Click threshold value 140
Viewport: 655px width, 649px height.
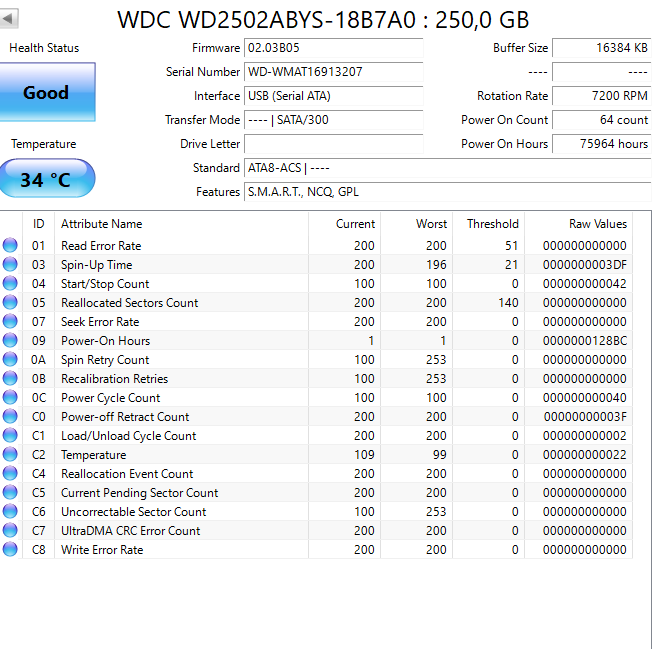point(508,303)
